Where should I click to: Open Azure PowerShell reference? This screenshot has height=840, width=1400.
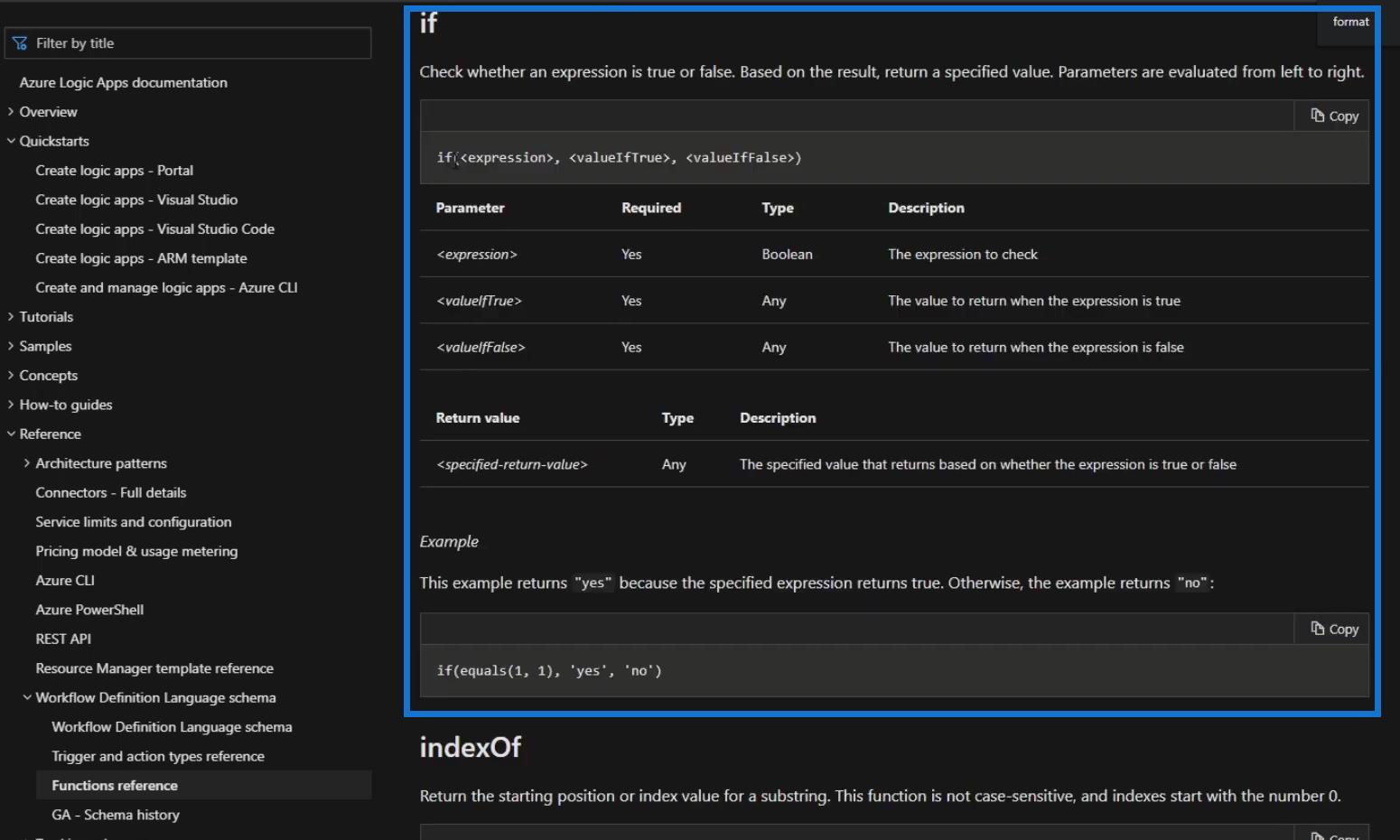pyautogui.click(x=89, y=610)
